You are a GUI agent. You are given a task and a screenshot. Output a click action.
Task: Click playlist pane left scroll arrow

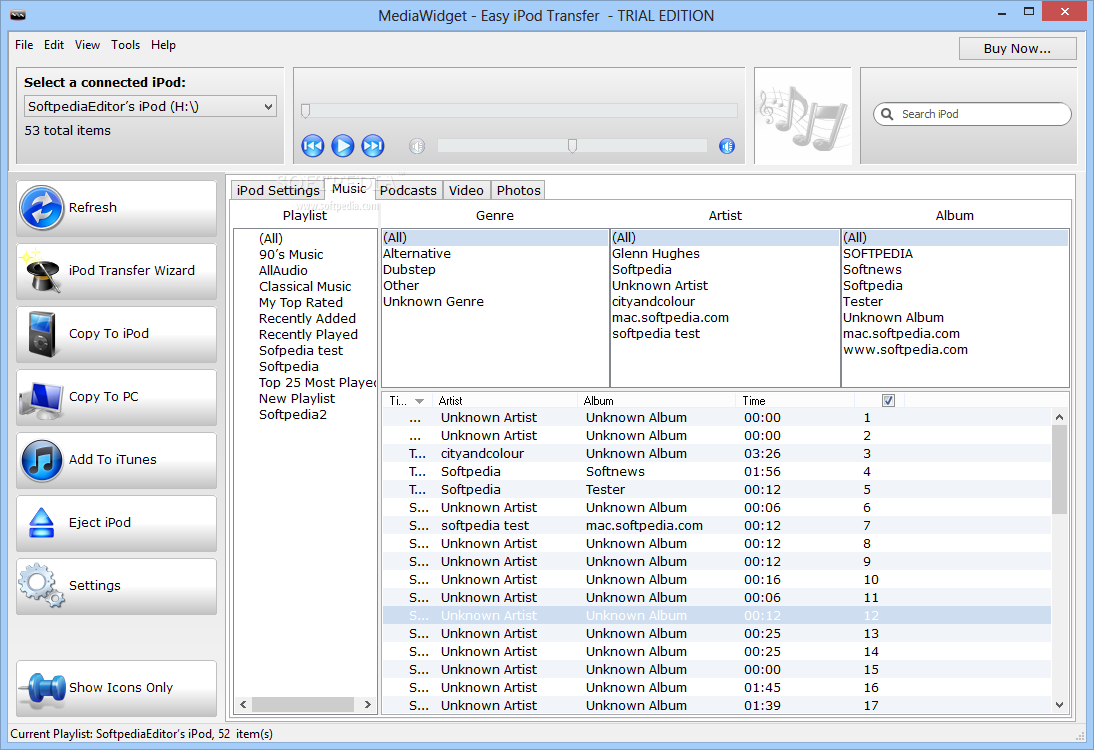tap(243, 705)
